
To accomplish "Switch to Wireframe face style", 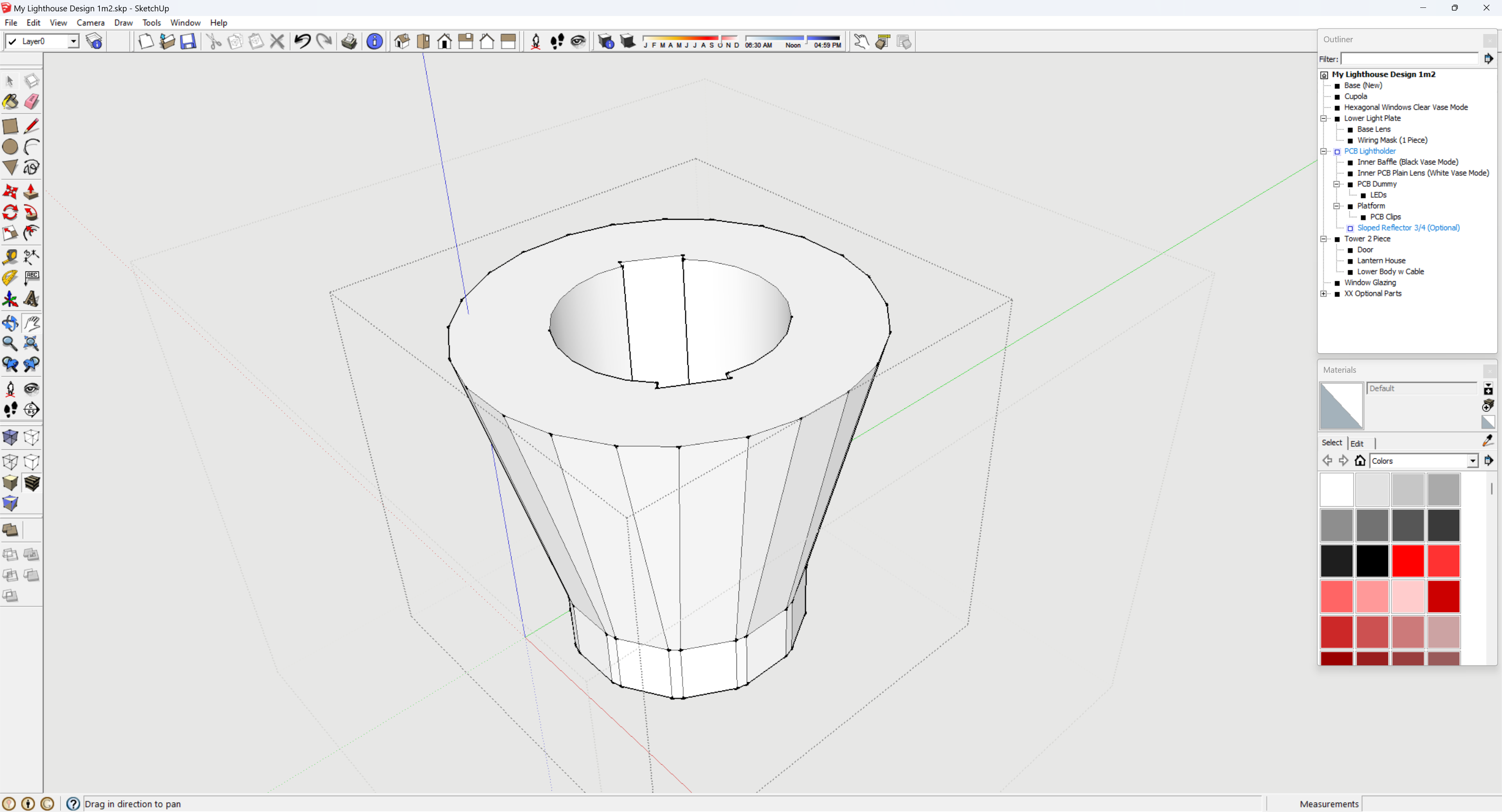I will (x=11, y=462).
